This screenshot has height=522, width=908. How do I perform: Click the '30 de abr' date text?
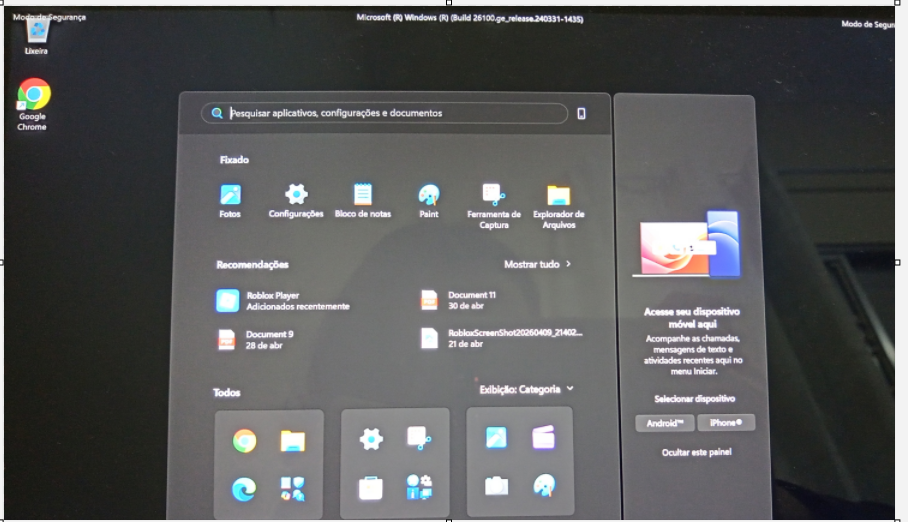466,306
